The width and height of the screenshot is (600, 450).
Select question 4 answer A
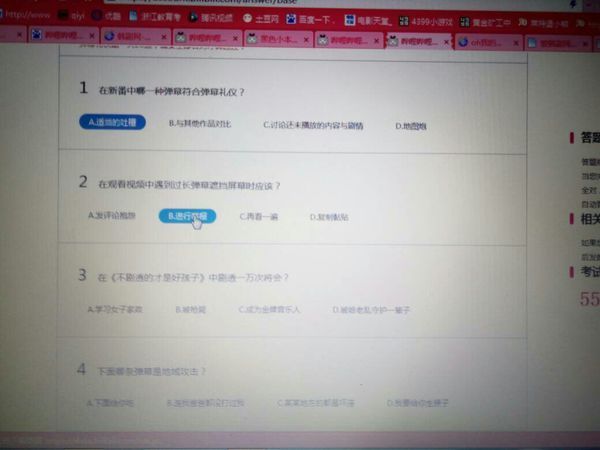pos(110,403)
